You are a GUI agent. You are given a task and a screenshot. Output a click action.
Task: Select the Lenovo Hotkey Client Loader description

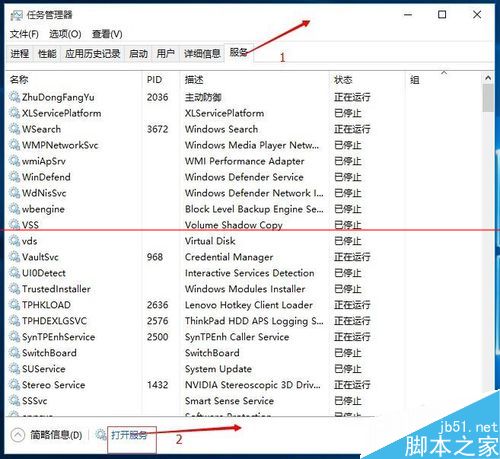[249, 305]
